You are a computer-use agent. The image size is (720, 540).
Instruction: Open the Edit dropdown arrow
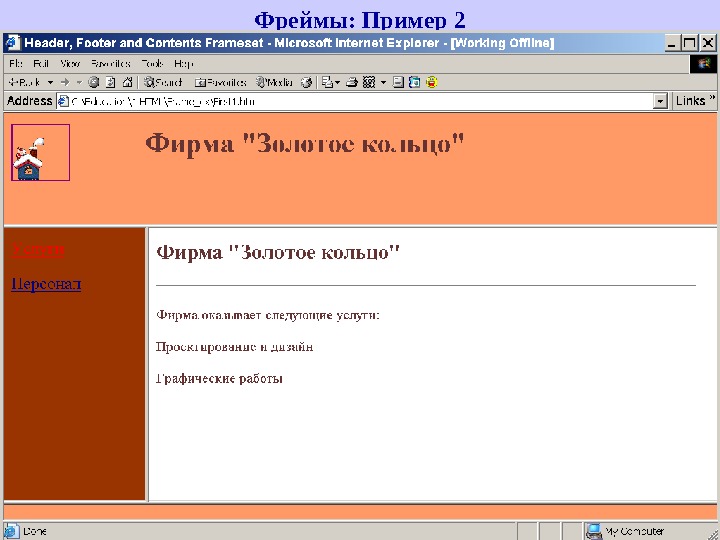click(383, 83)
